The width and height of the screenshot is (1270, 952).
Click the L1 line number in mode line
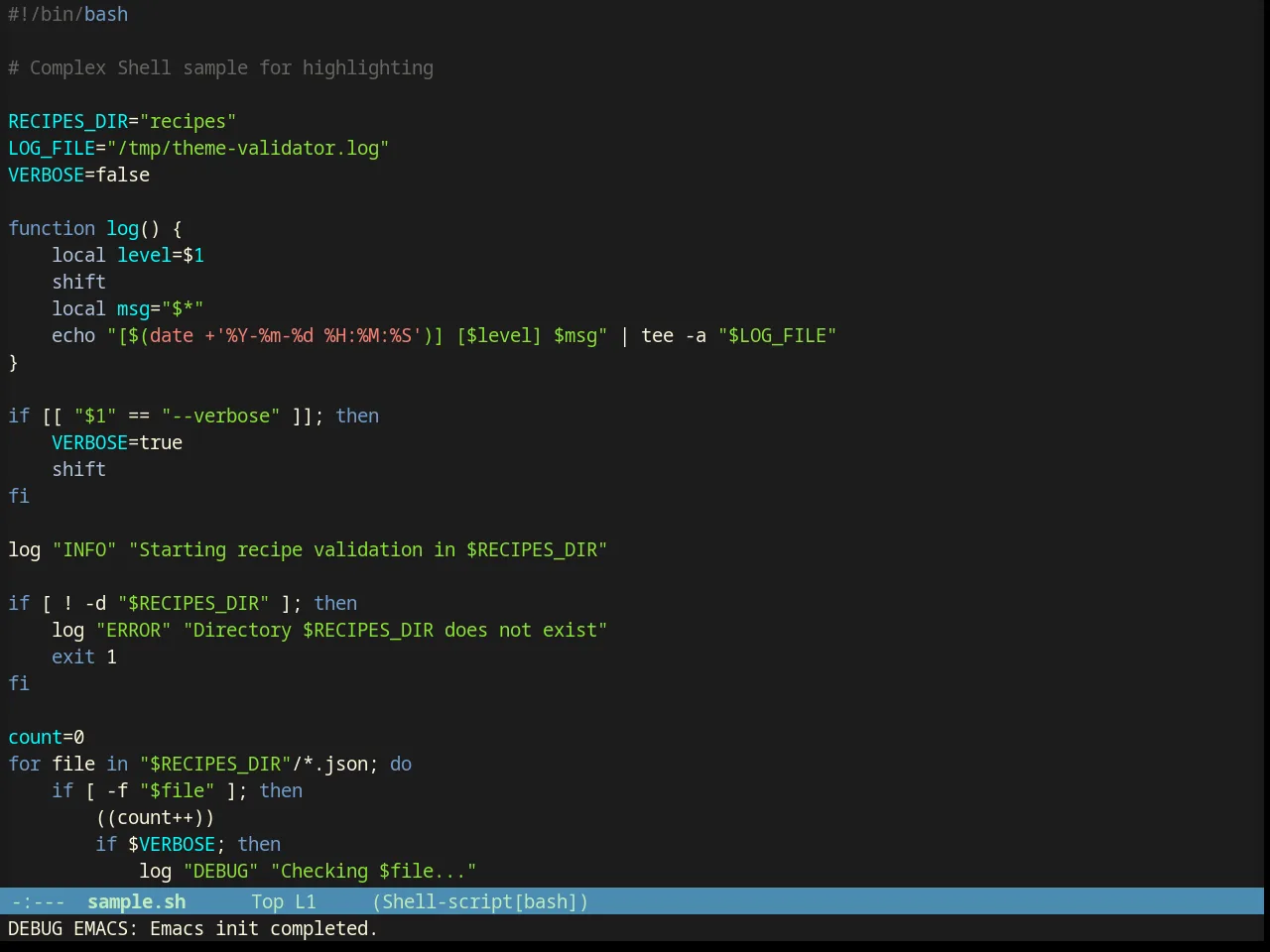click(305, 901)
